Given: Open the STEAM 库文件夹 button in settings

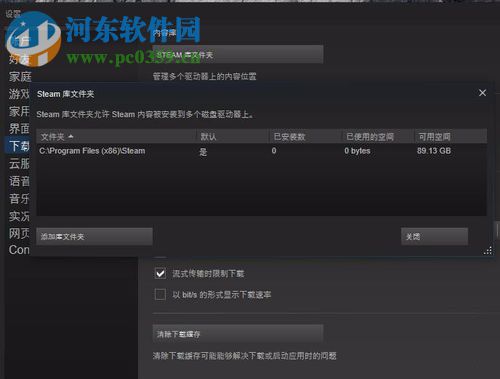Looking at the screenshot, I should (238, 55).
